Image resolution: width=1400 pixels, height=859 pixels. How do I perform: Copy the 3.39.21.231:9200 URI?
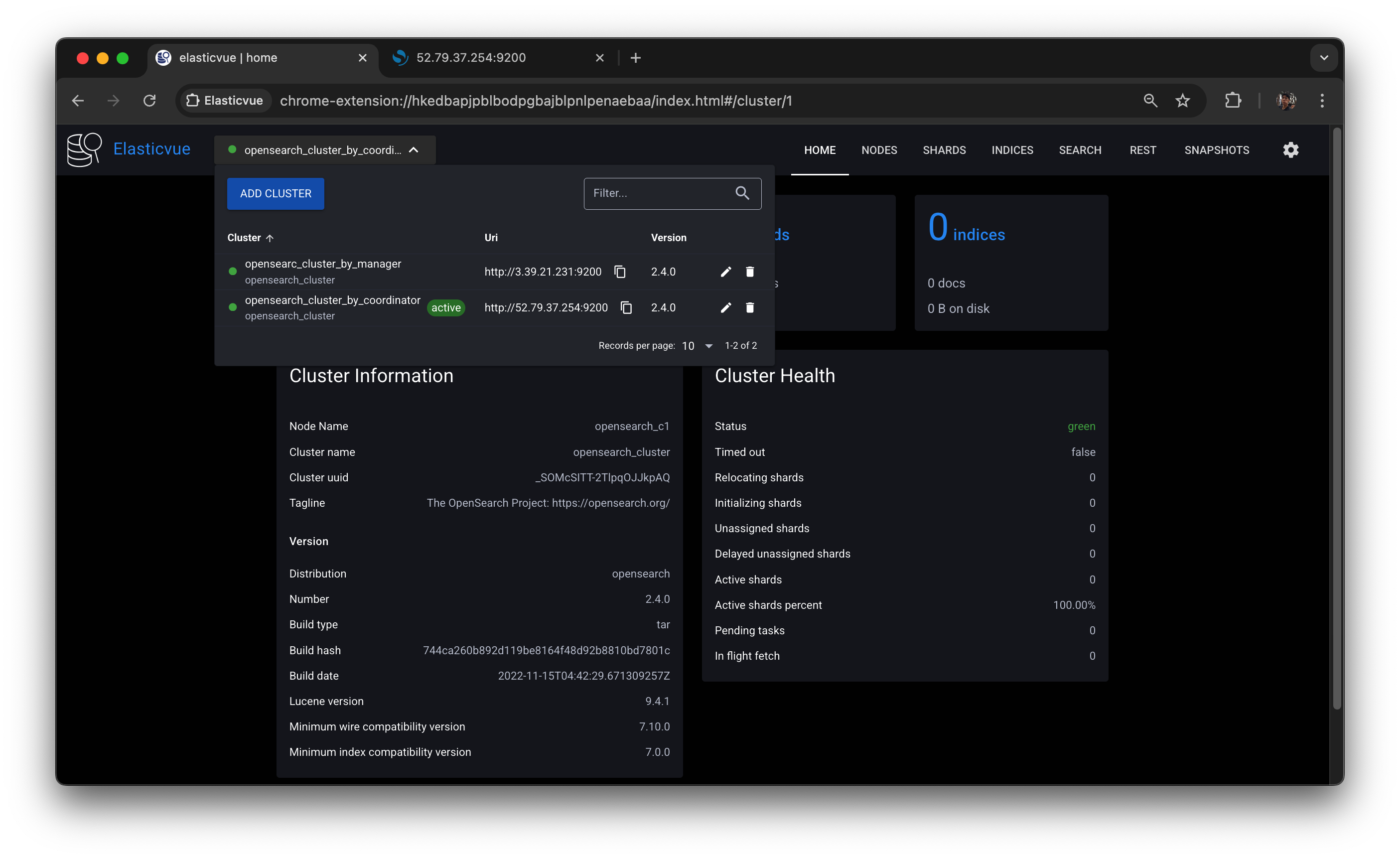click(x=620, y=272)
